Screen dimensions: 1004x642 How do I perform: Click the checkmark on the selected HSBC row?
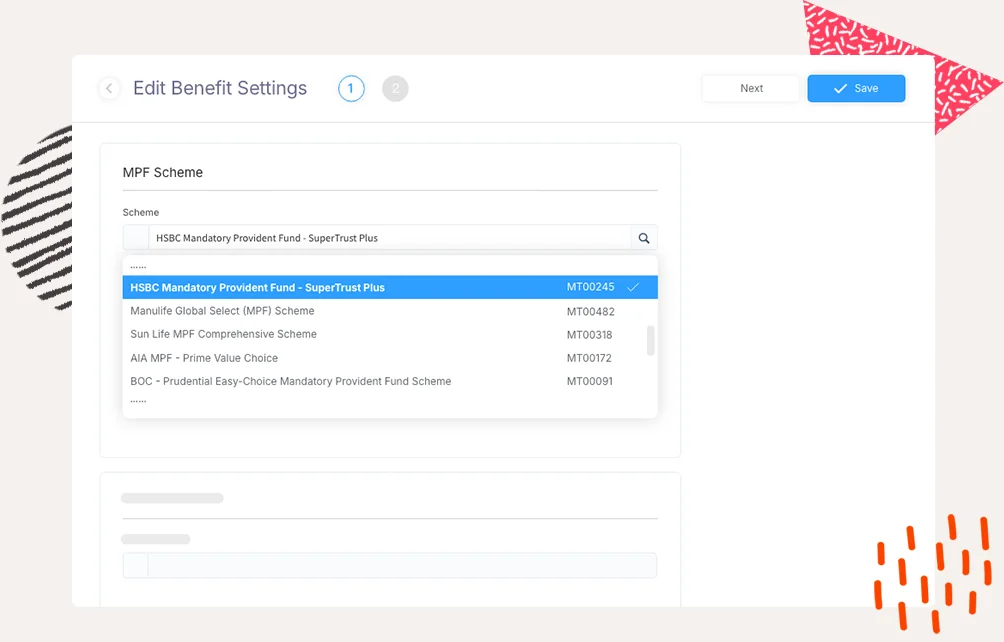633,288
